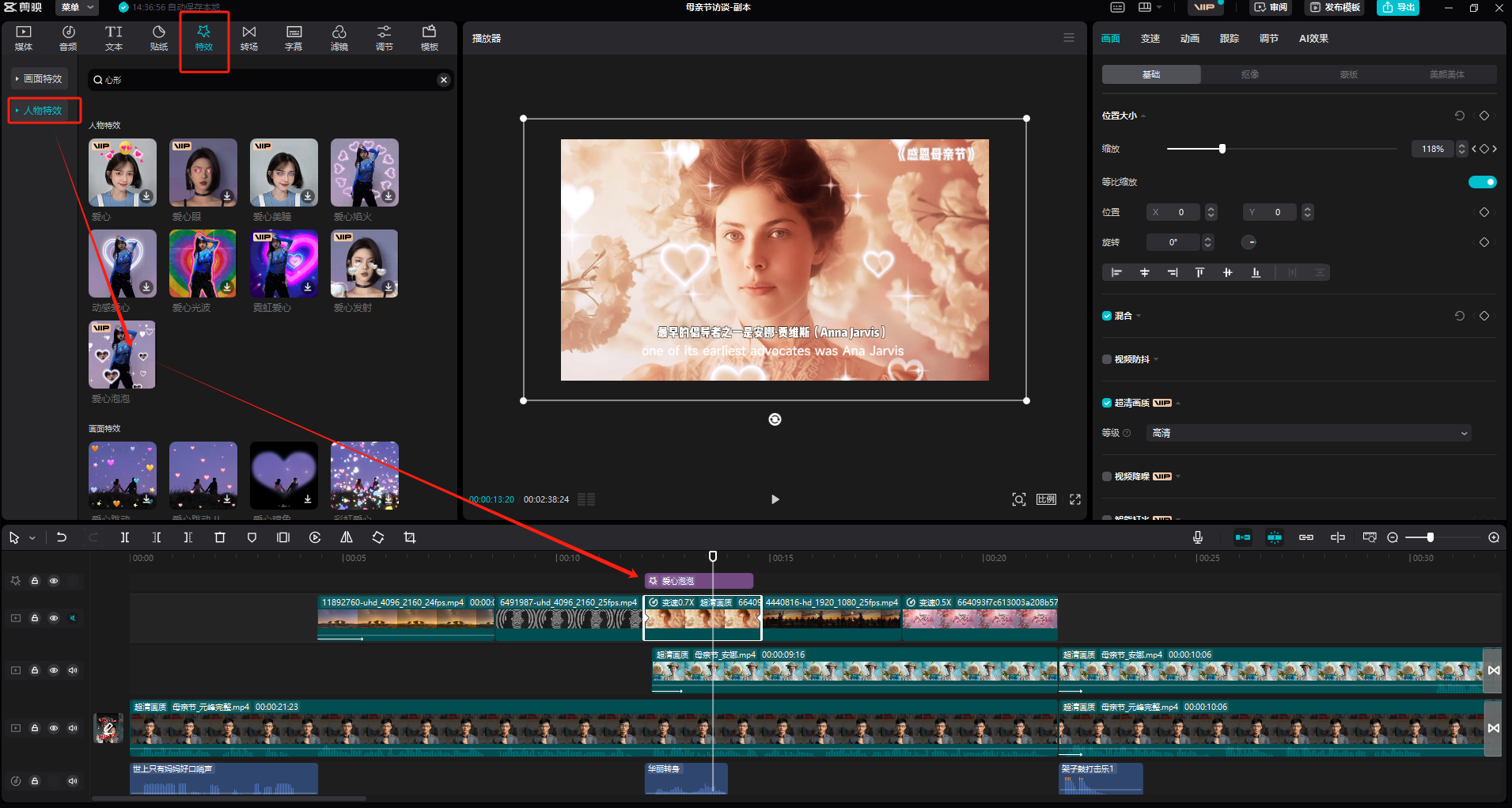Viewport: 1512px width, 808px height.
Task: Add a keyframe for 旋转 rotation
Action: coord(1484,242)
